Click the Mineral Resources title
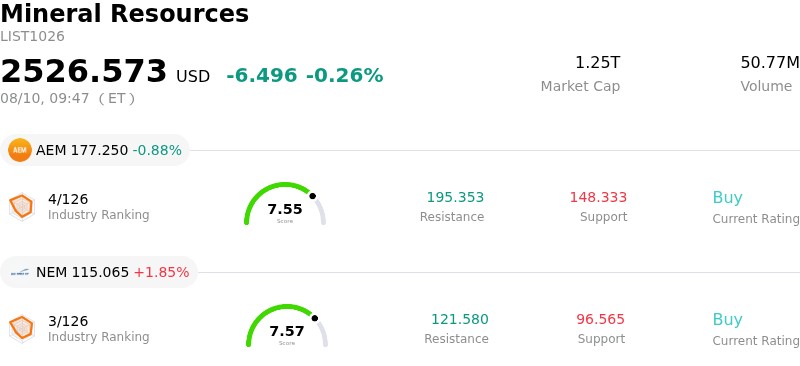800x366 pixels. pos(124,13)
